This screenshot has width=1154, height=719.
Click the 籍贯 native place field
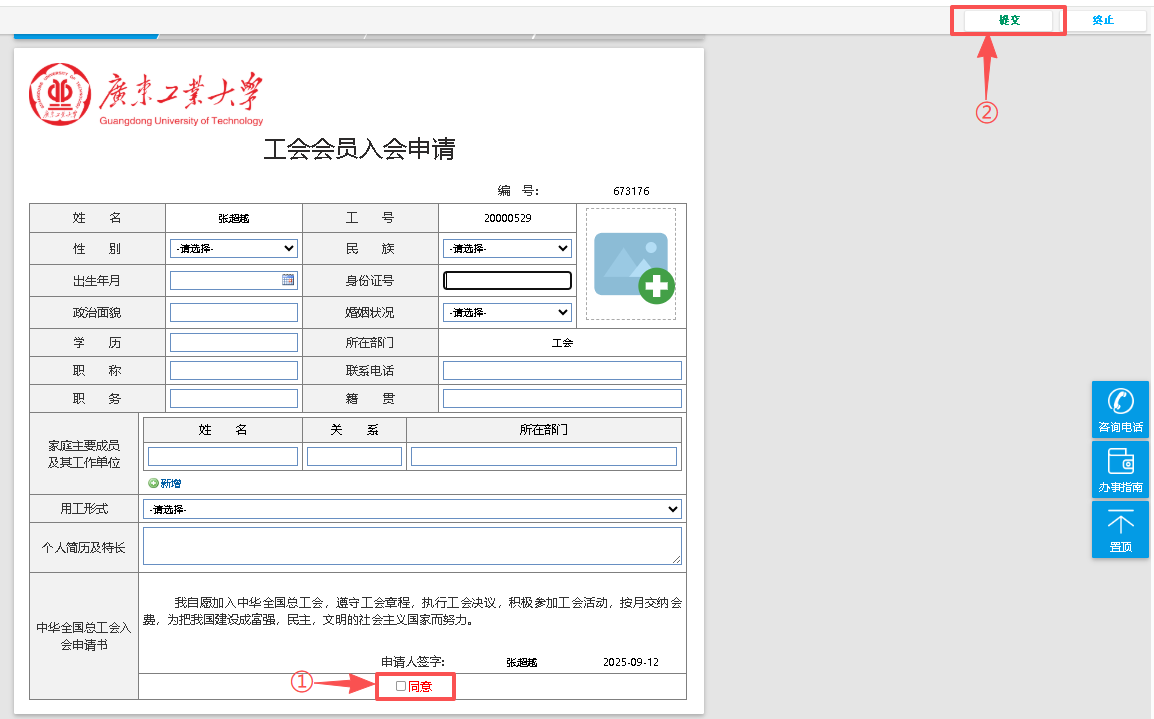coord(562,399)
